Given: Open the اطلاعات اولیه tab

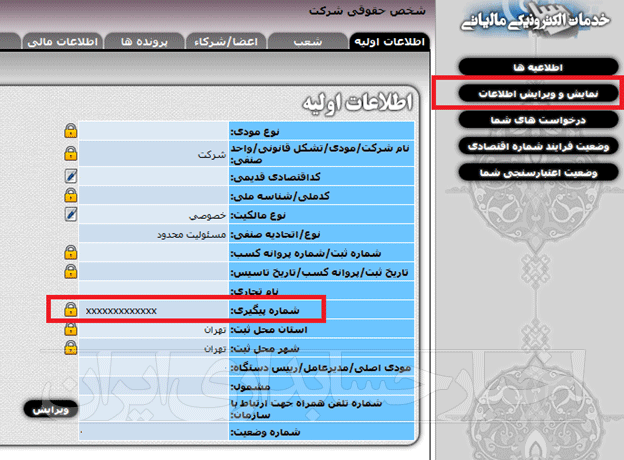Looking at the screenshot, I should [x=390, y=41].
